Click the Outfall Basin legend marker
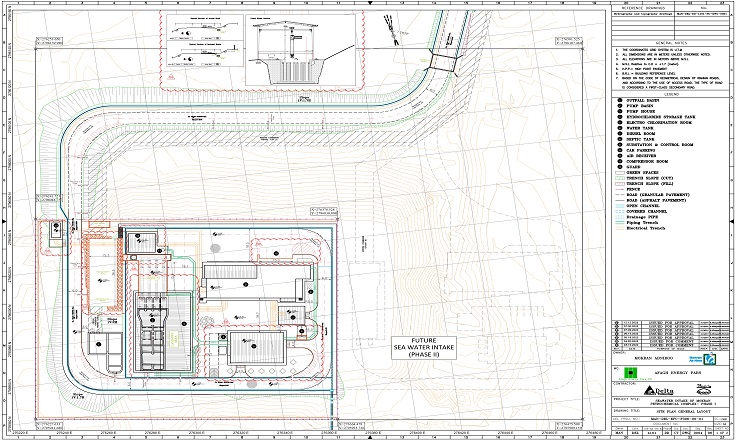The height and width of the screenshot is (440, 736). (x=619, y=99)
